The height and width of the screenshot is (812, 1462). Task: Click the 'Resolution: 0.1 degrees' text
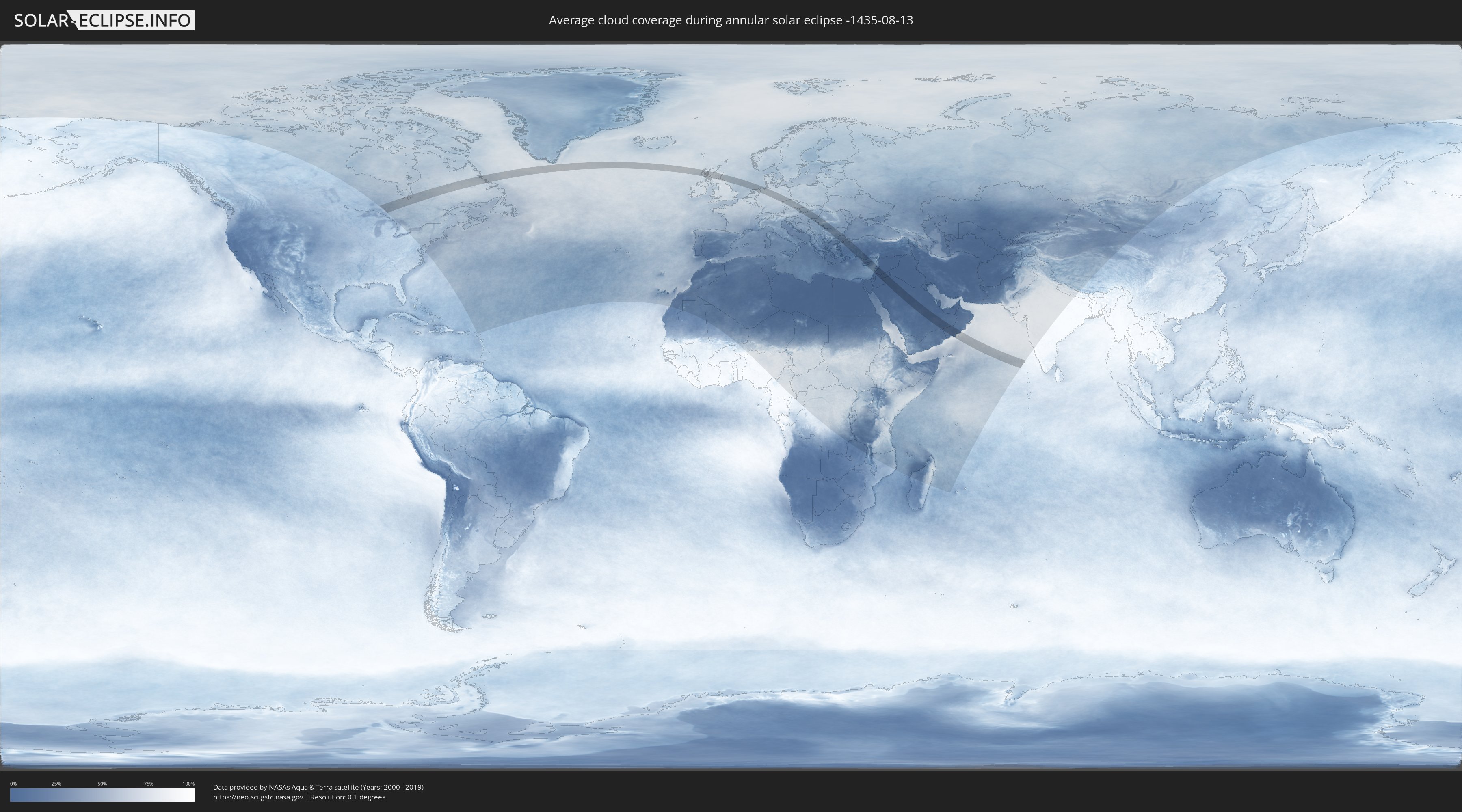(x=347, y=797)
